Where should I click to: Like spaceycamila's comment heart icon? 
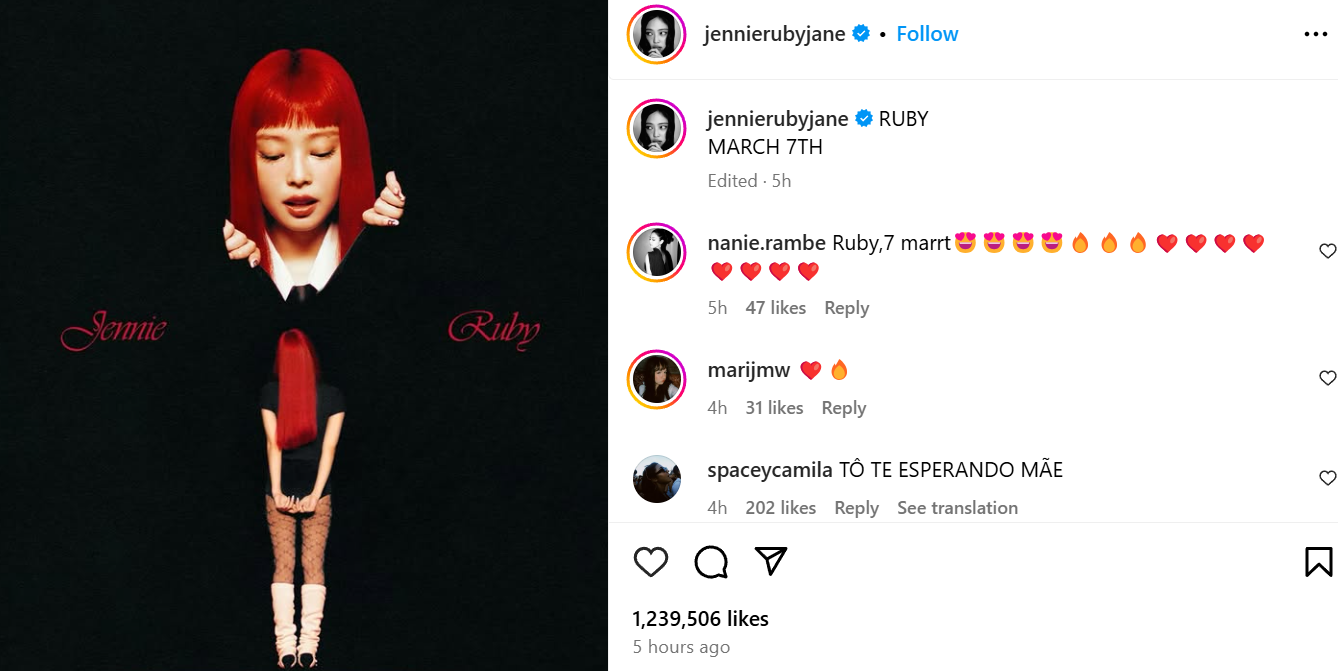tap(1328, 478)
